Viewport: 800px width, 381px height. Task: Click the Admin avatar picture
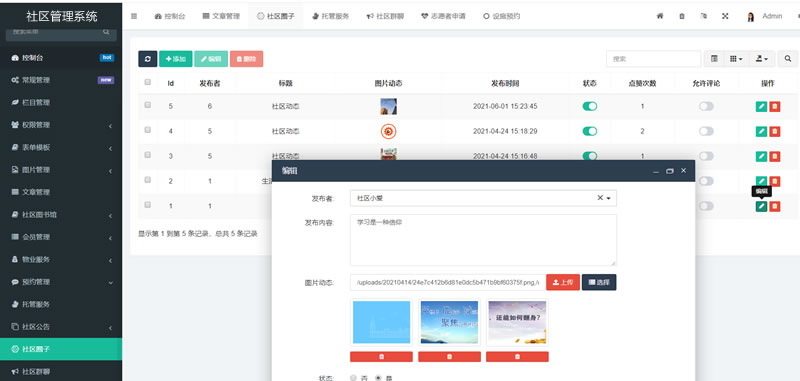pyautogui.click(x=751, y=16)
